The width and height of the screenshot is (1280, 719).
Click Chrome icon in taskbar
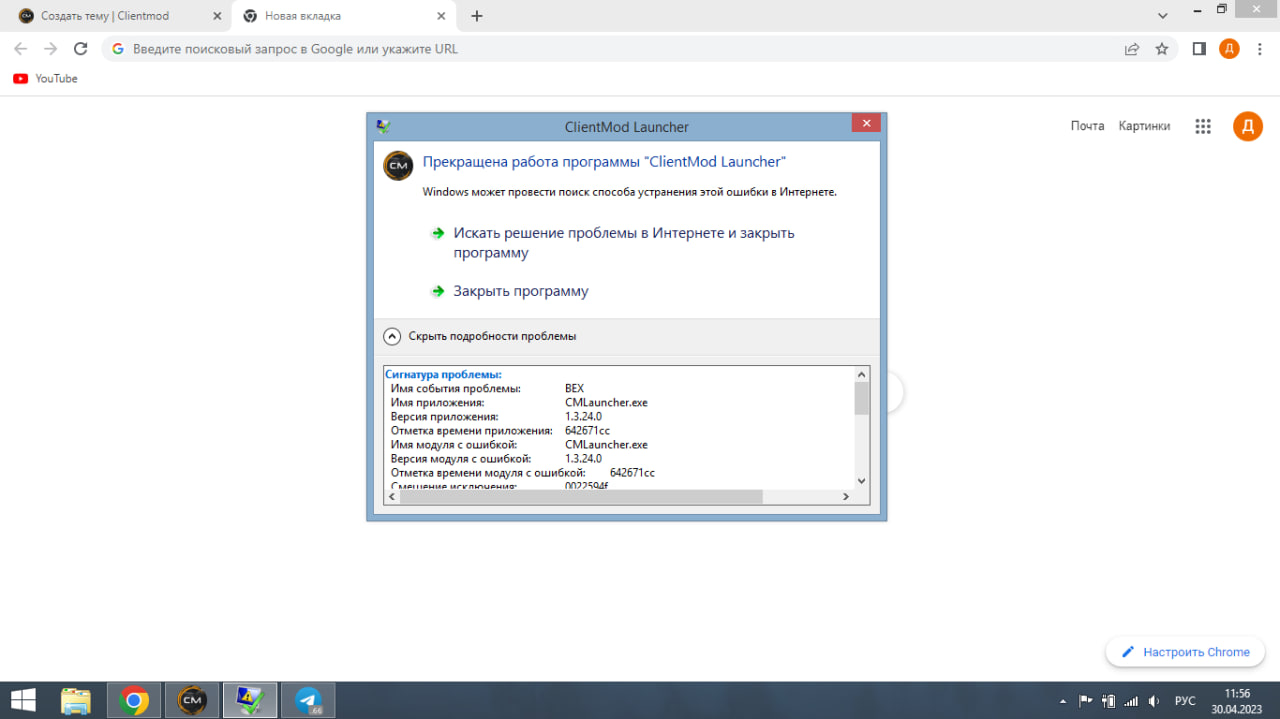coord(134,700)
